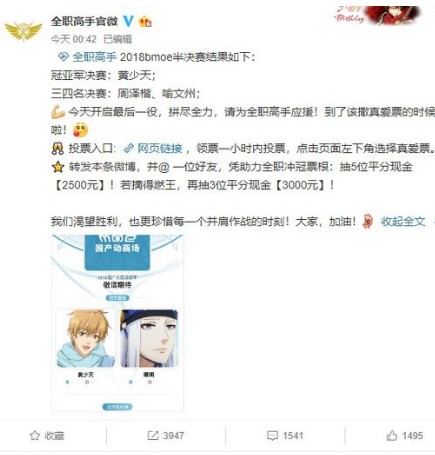Click the blue button at the image bottom
Screen dimensions: 435x455
(117, 407)
